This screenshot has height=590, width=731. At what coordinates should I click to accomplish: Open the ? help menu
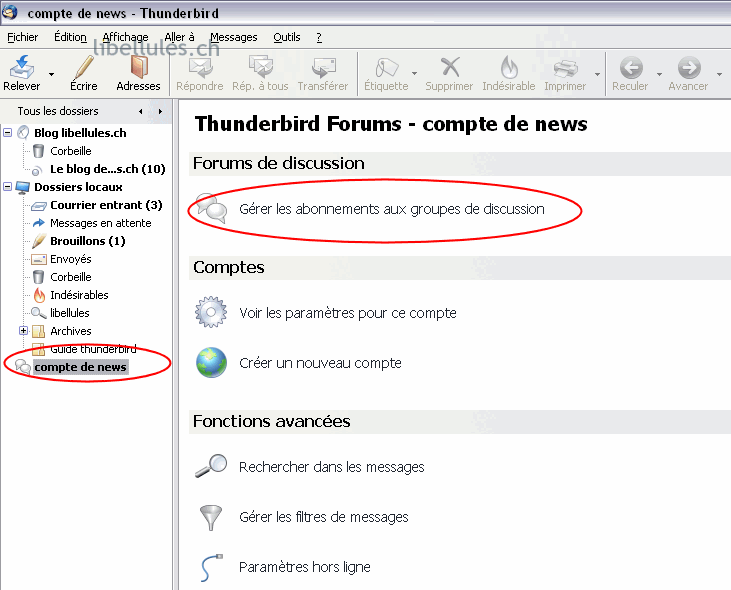tap(319, 37)
